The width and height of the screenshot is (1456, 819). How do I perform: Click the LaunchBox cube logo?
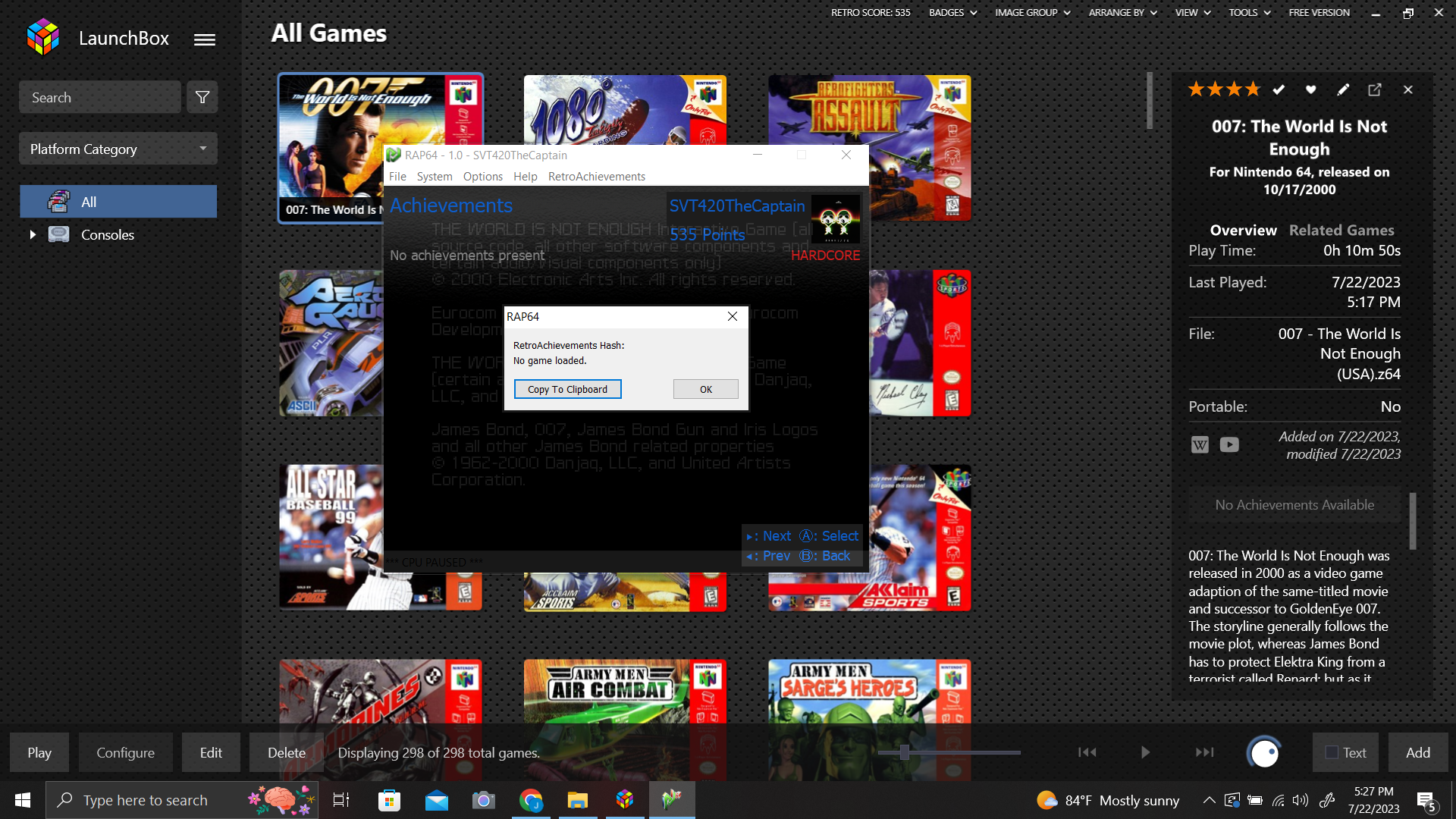coord(43,37)
